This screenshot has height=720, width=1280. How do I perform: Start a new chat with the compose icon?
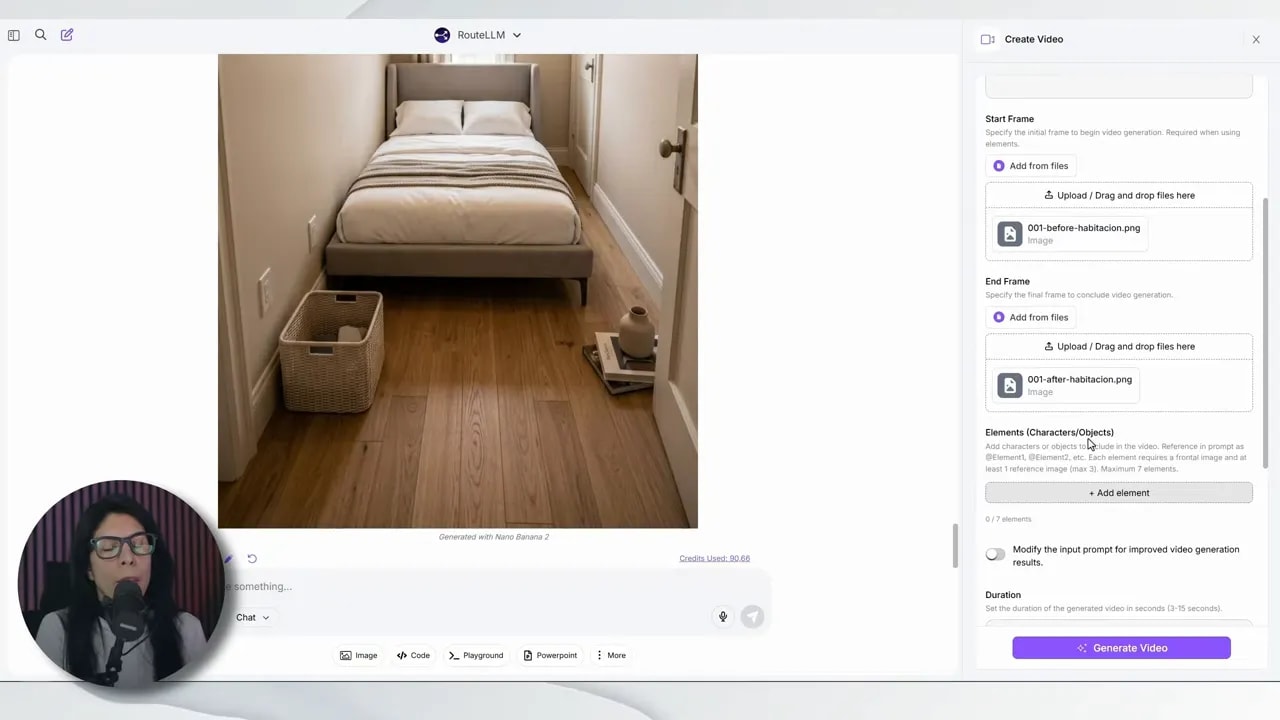(x=67, y=35)
